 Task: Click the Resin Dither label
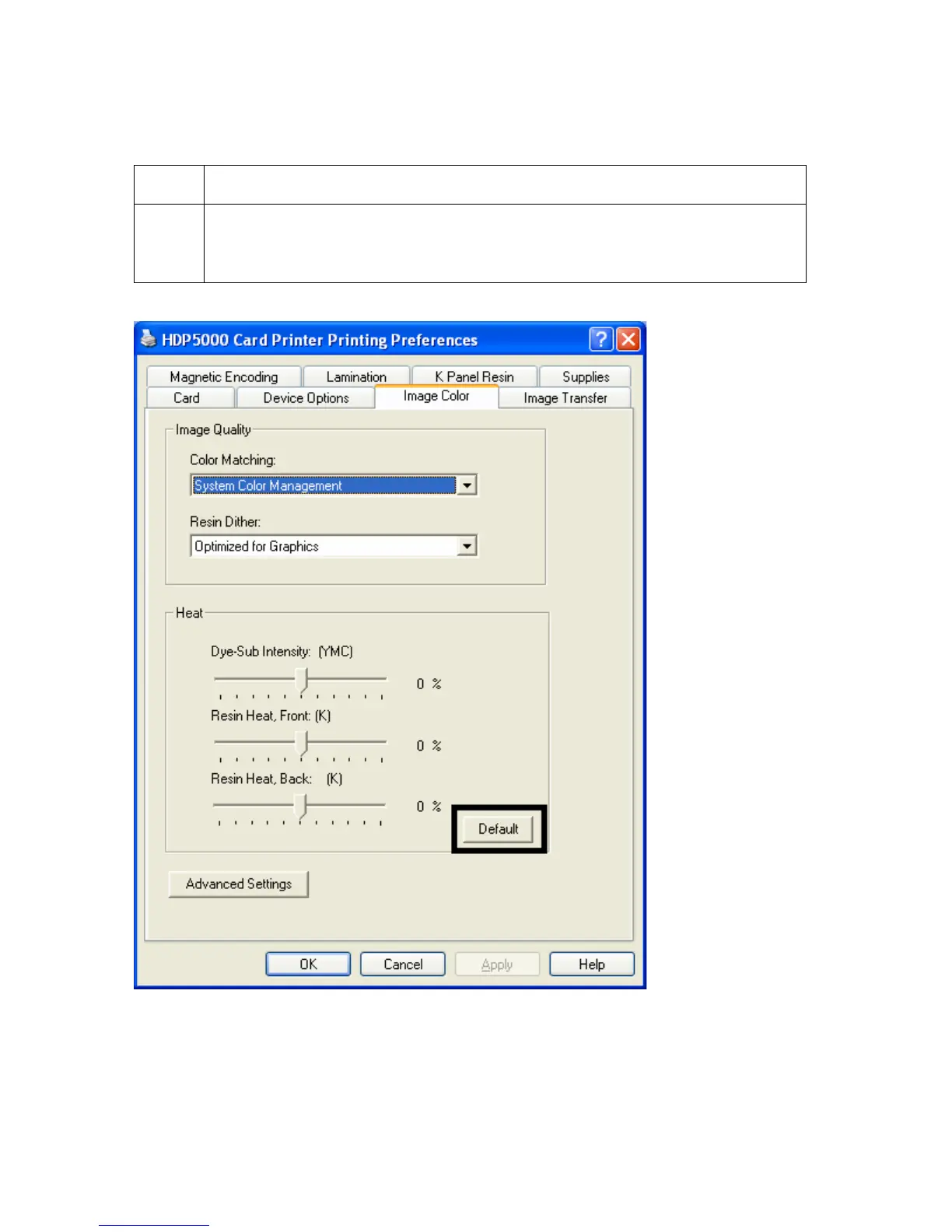225,521
